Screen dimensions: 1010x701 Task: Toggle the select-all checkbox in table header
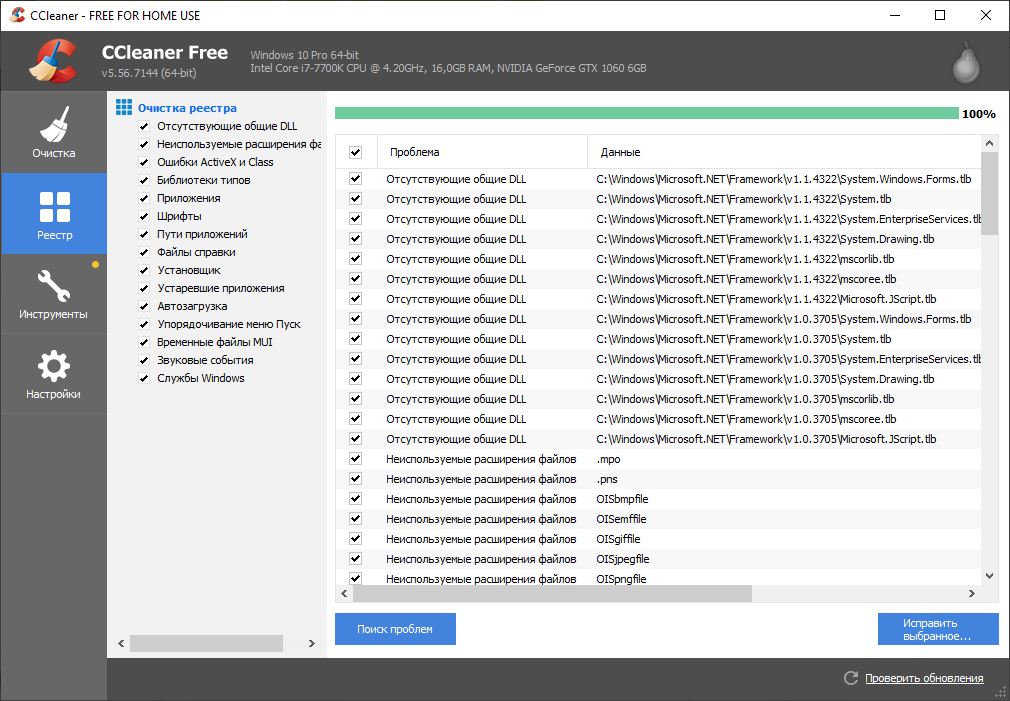coord(355,152)
